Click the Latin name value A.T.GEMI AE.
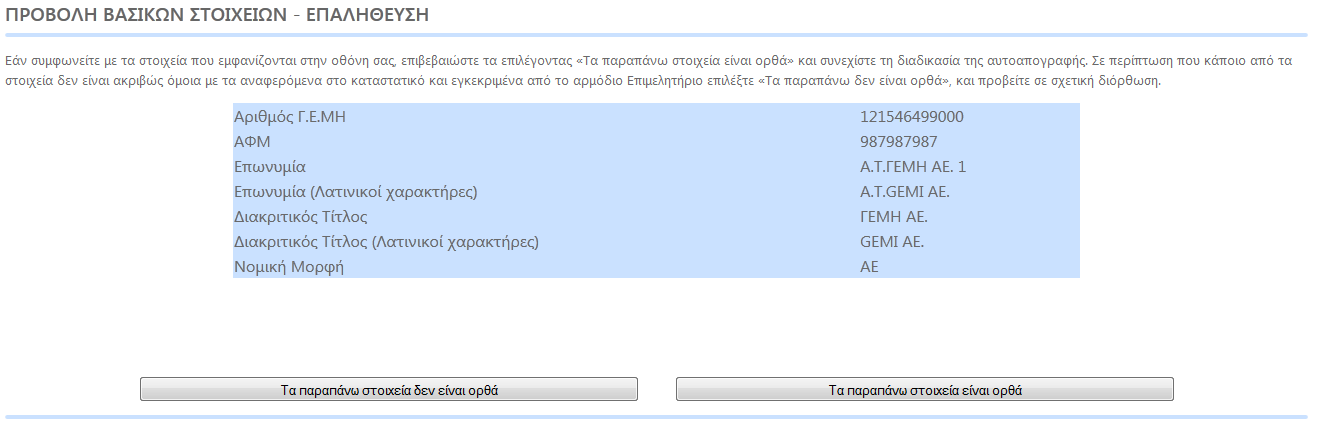The width and height of the screenshot is (1319, 427). pyautogui.click(x=905, y=192)
